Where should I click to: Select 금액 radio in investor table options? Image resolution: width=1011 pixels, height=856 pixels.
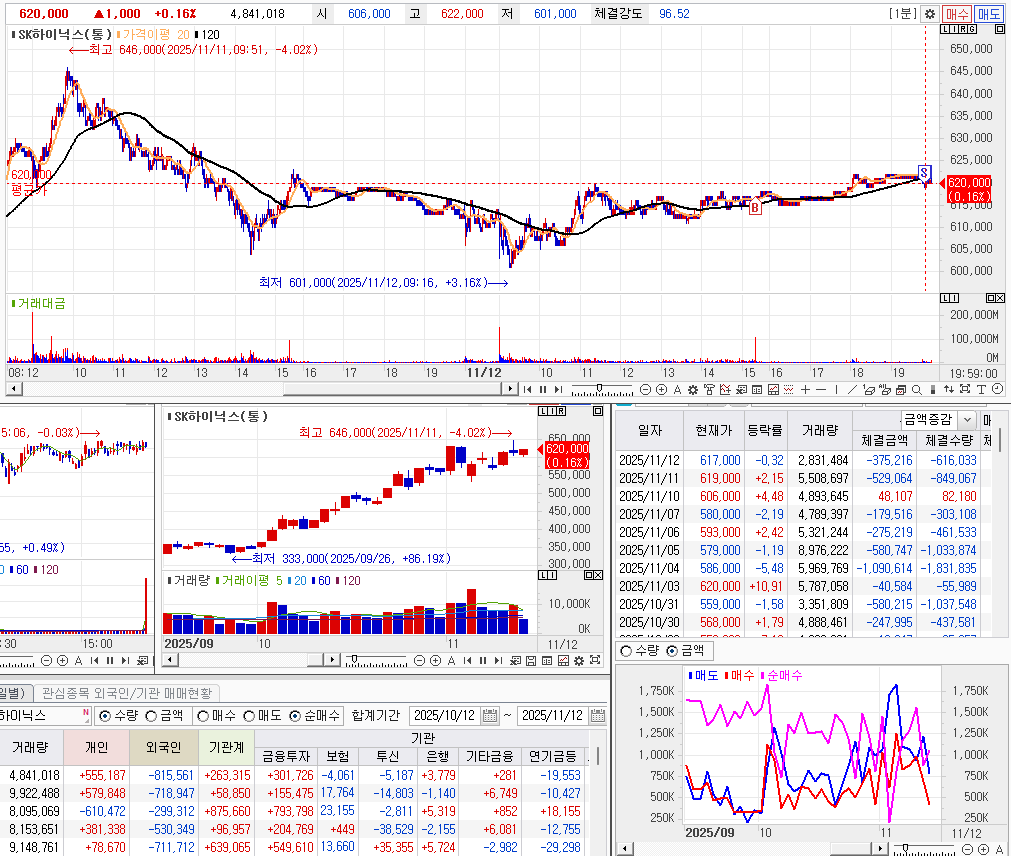coord(152,715)
